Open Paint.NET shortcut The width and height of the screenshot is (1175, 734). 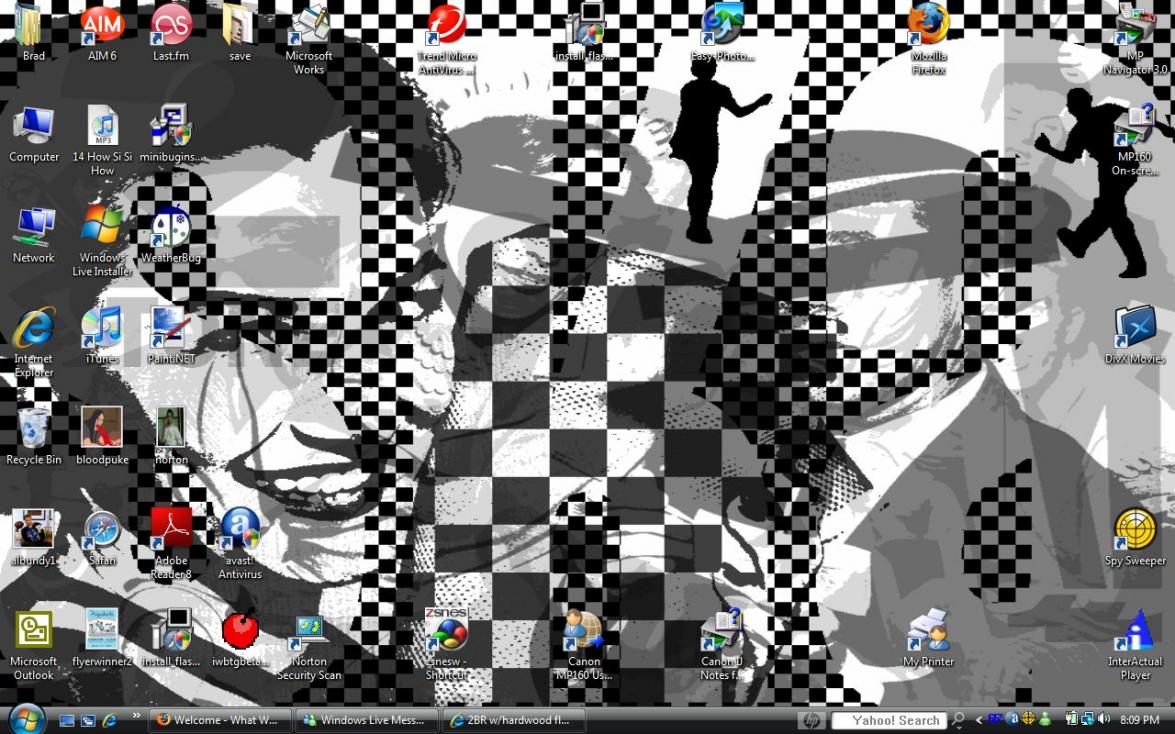click(x=171, y=336)
